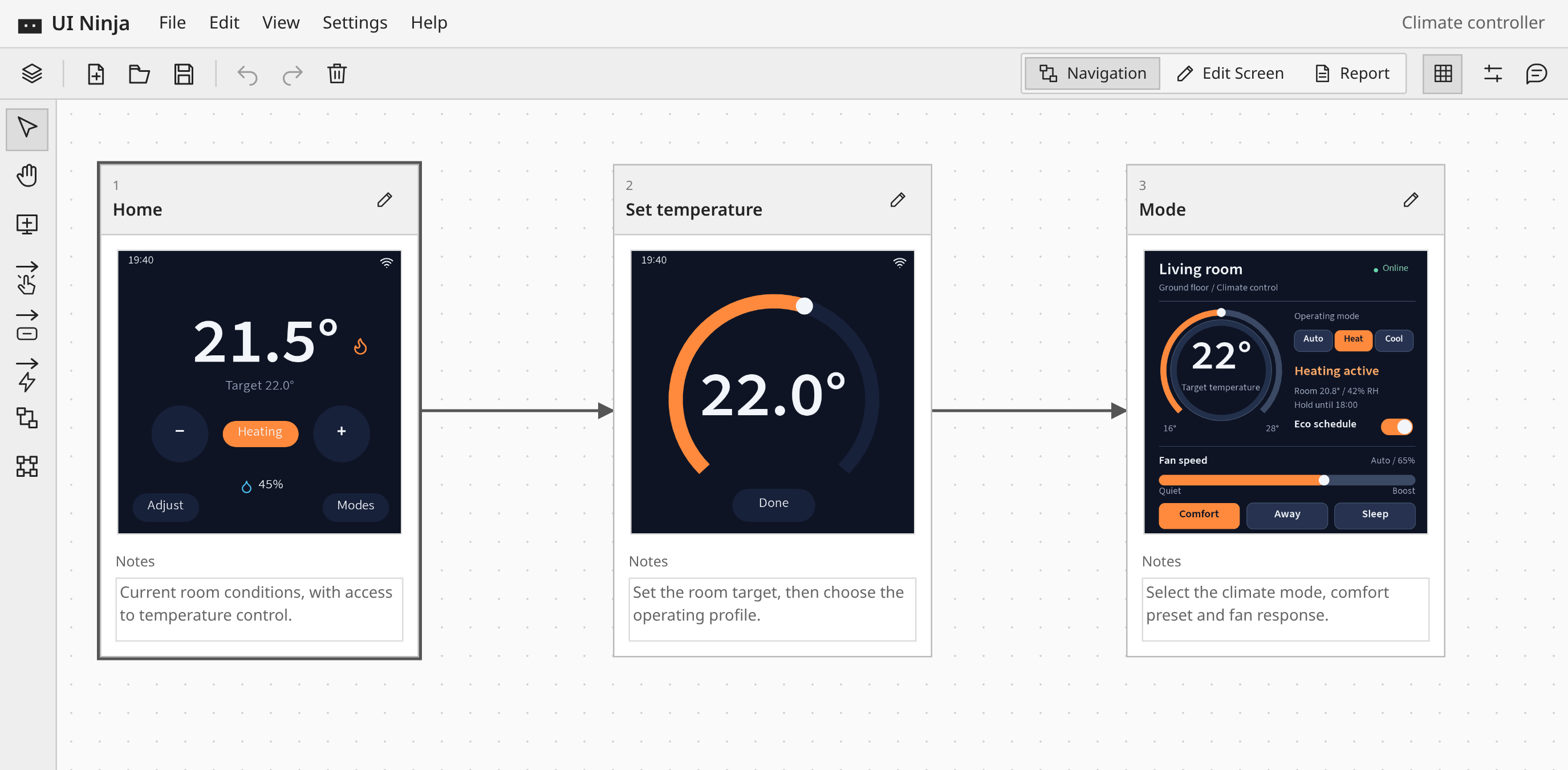1568x770 pixels.
Task: Edit the Home screen with its pencil icon
Action: [x=385, y=200]
